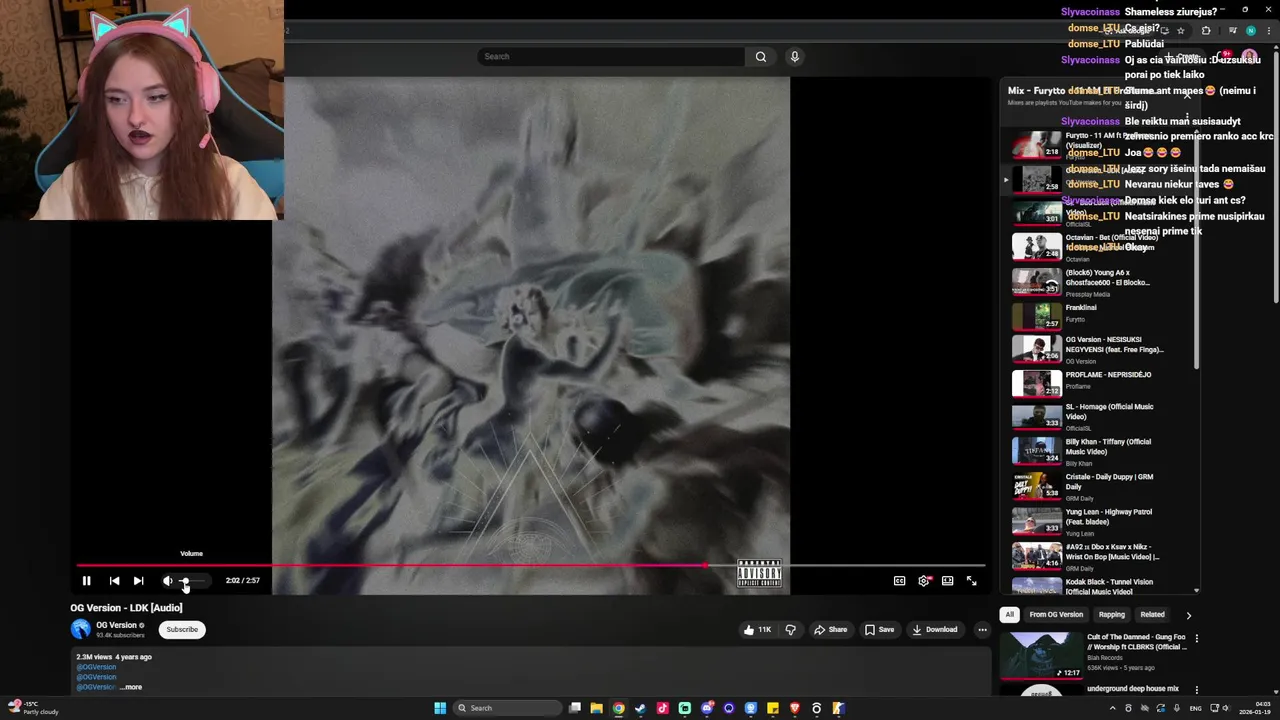Switch to Google Chrome on the taskbar

619,708
